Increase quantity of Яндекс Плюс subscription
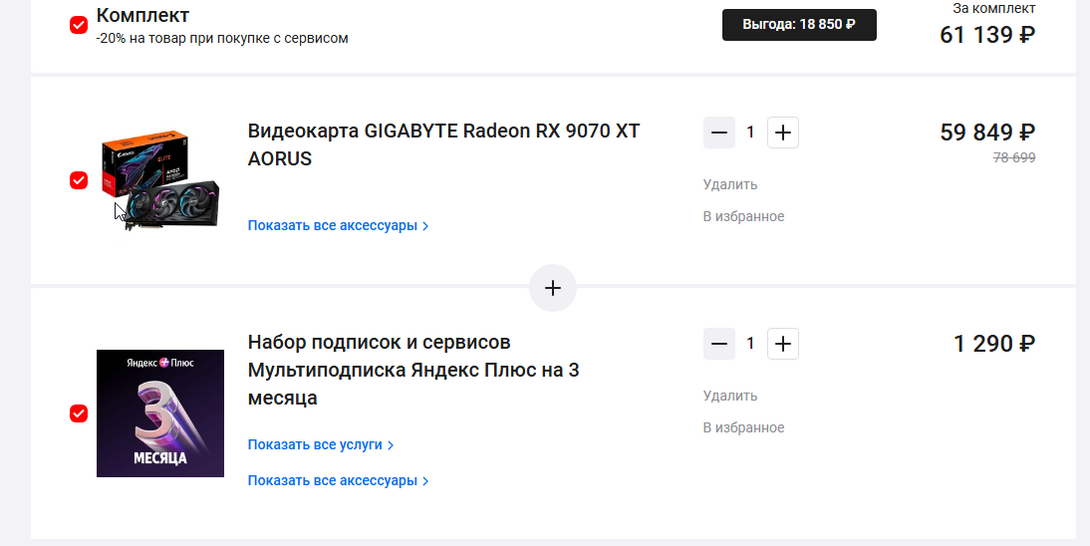The width and height of the screenshot is (1090, 546). click(783, 344)
